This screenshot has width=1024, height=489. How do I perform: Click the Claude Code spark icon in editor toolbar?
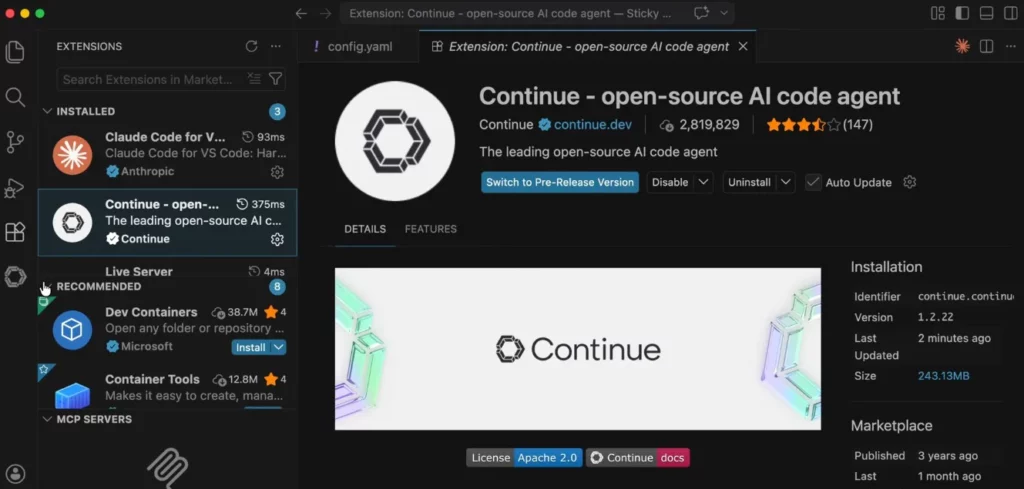pyautogui.click(x=962, y=46)
